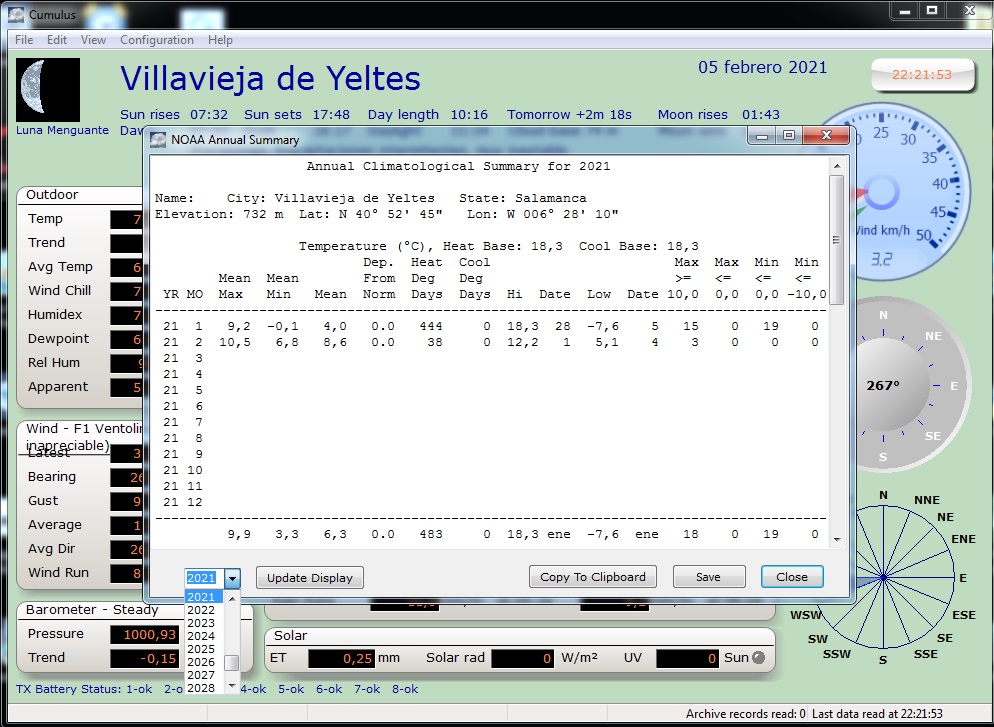Click the Sun indicator light in Solar panel
Viewport: 994px width, 727px height.
(x=758, y=658)
